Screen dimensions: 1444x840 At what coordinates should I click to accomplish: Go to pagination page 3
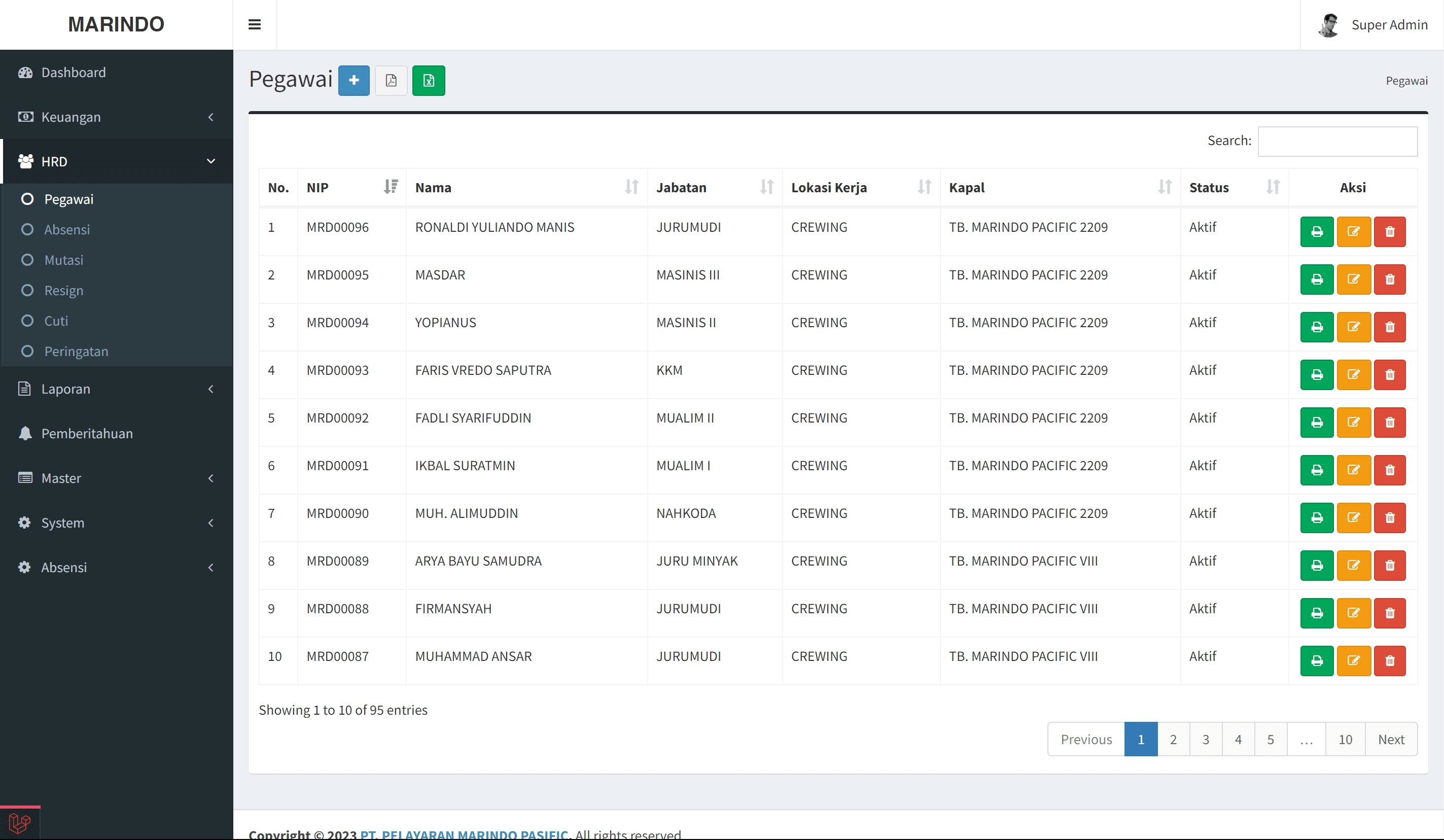pos(1205,739)
